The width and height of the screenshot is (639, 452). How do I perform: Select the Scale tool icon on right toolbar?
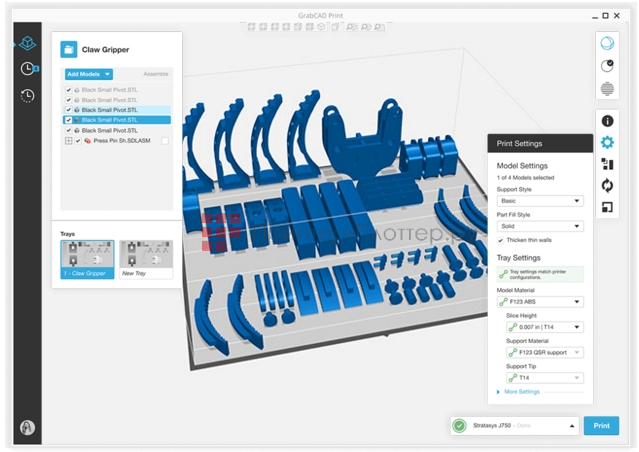point(607,208)
